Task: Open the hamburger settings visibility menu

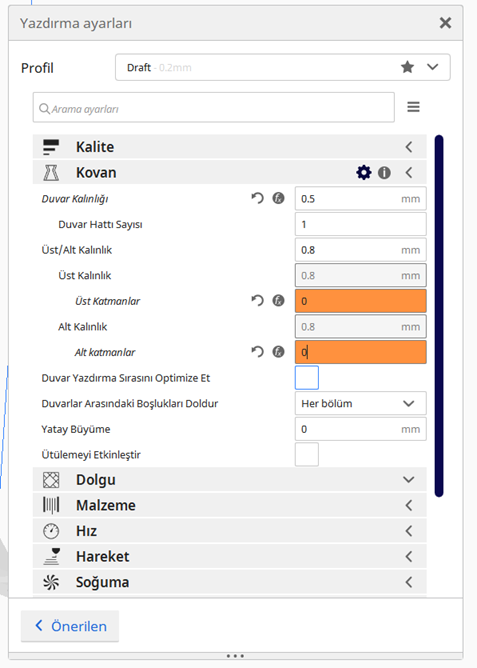Action: [x=413, y=107]
